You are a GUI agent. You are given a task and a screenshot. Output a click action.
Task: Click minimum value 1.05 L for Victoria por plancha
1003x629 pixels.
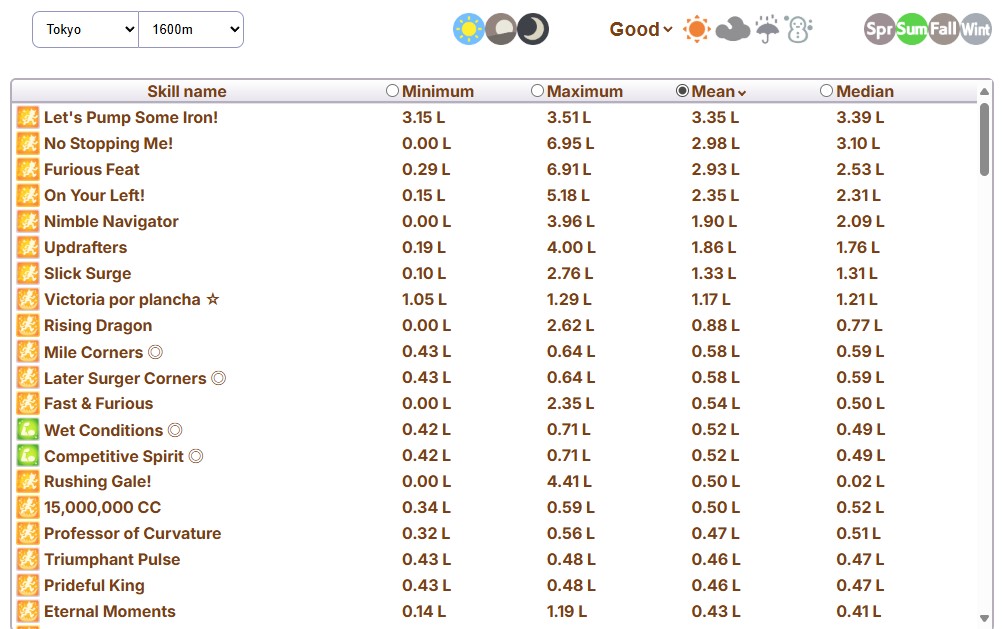pyautogui.click(x=424, y=299)
